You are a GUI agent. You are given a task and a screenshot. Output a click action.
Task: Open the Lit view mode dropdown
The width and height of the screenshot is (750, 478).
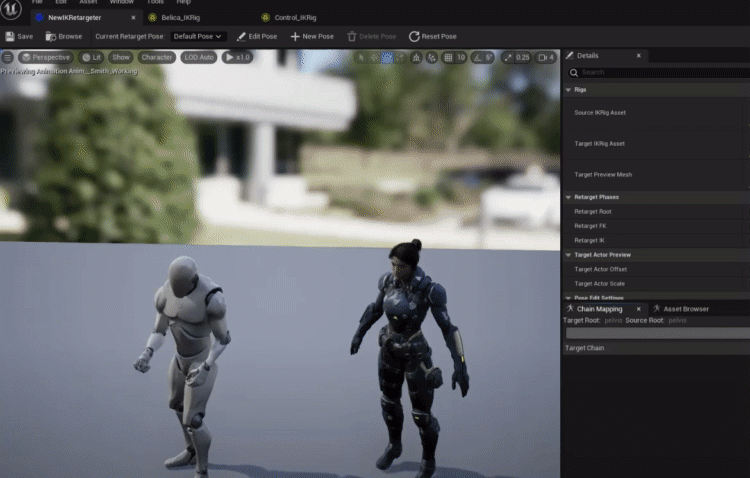[x=91, y=57]
